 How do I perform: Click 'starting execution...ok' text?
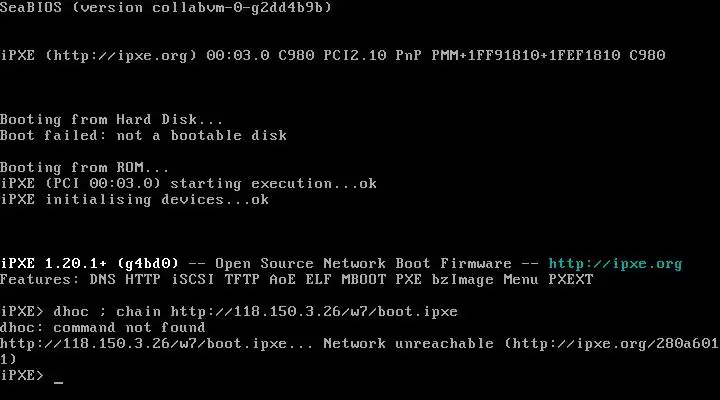click(274, 184)
